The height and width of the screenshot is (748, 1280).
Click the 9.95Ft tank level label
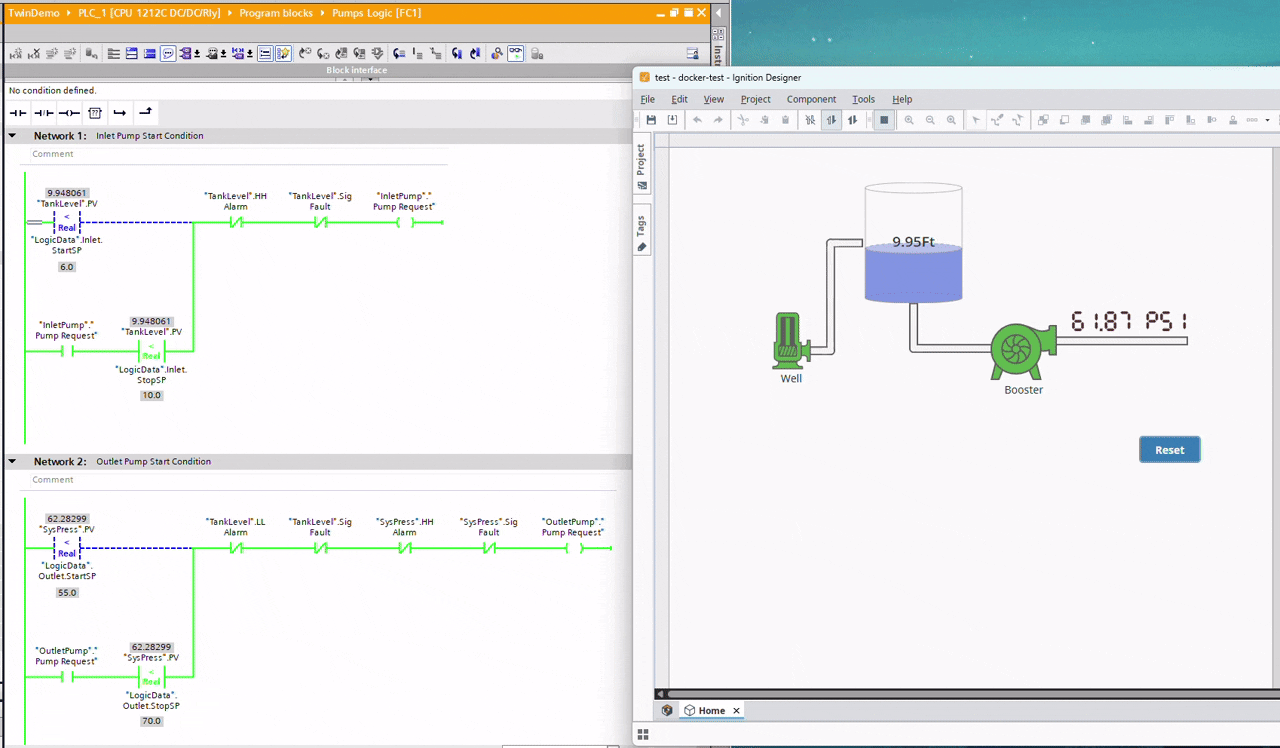pos(913,242)
